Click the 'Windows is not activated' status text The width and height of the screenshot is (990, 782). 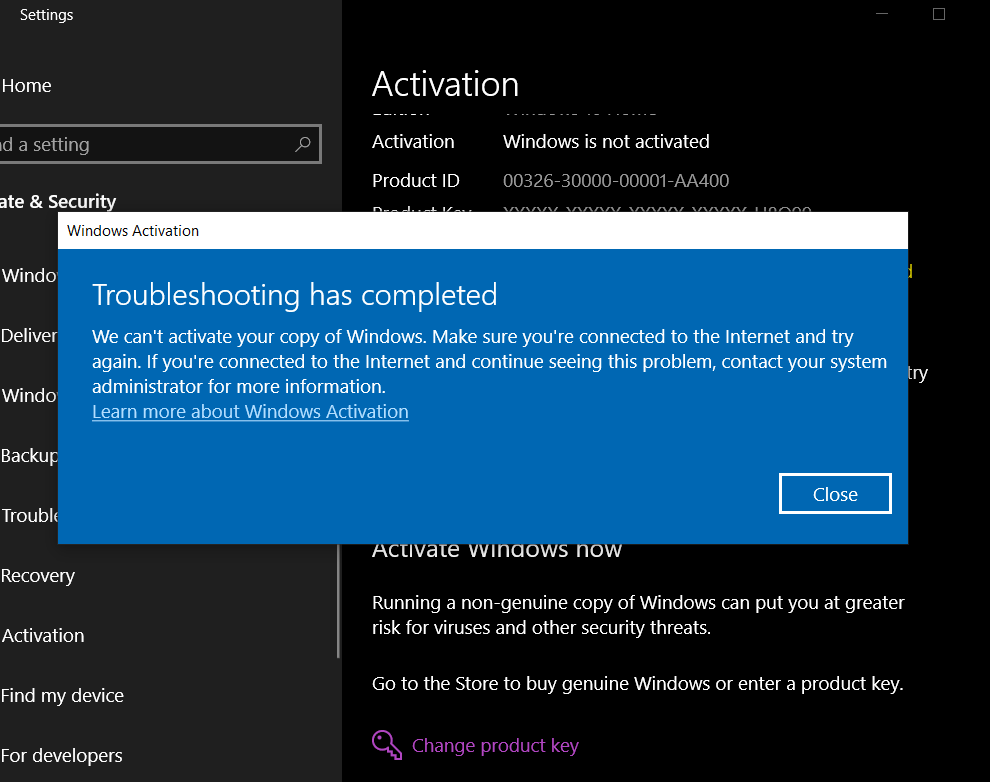[606, 141]
